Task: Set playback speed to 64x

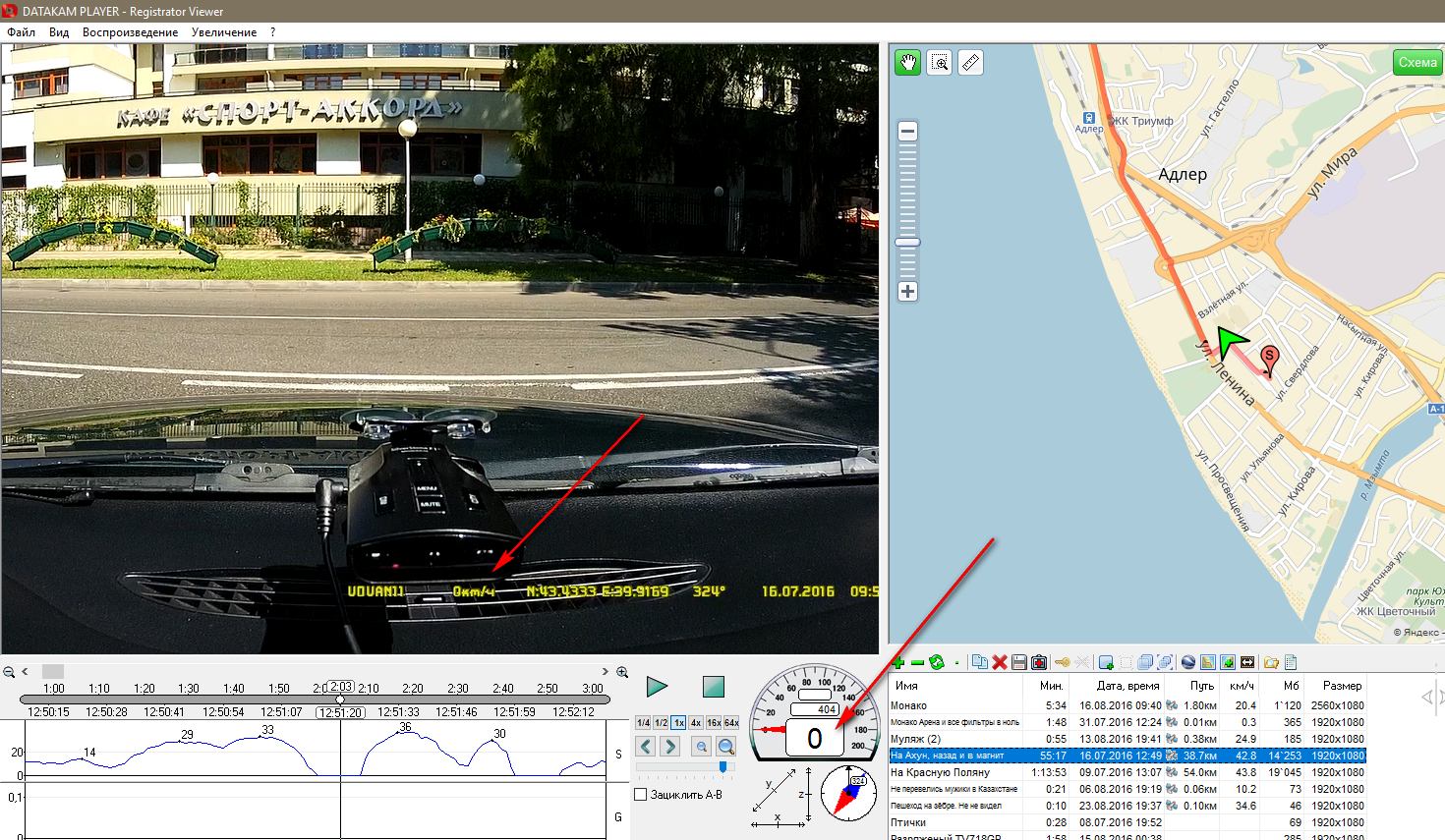Action: click(x=731, y=723)
